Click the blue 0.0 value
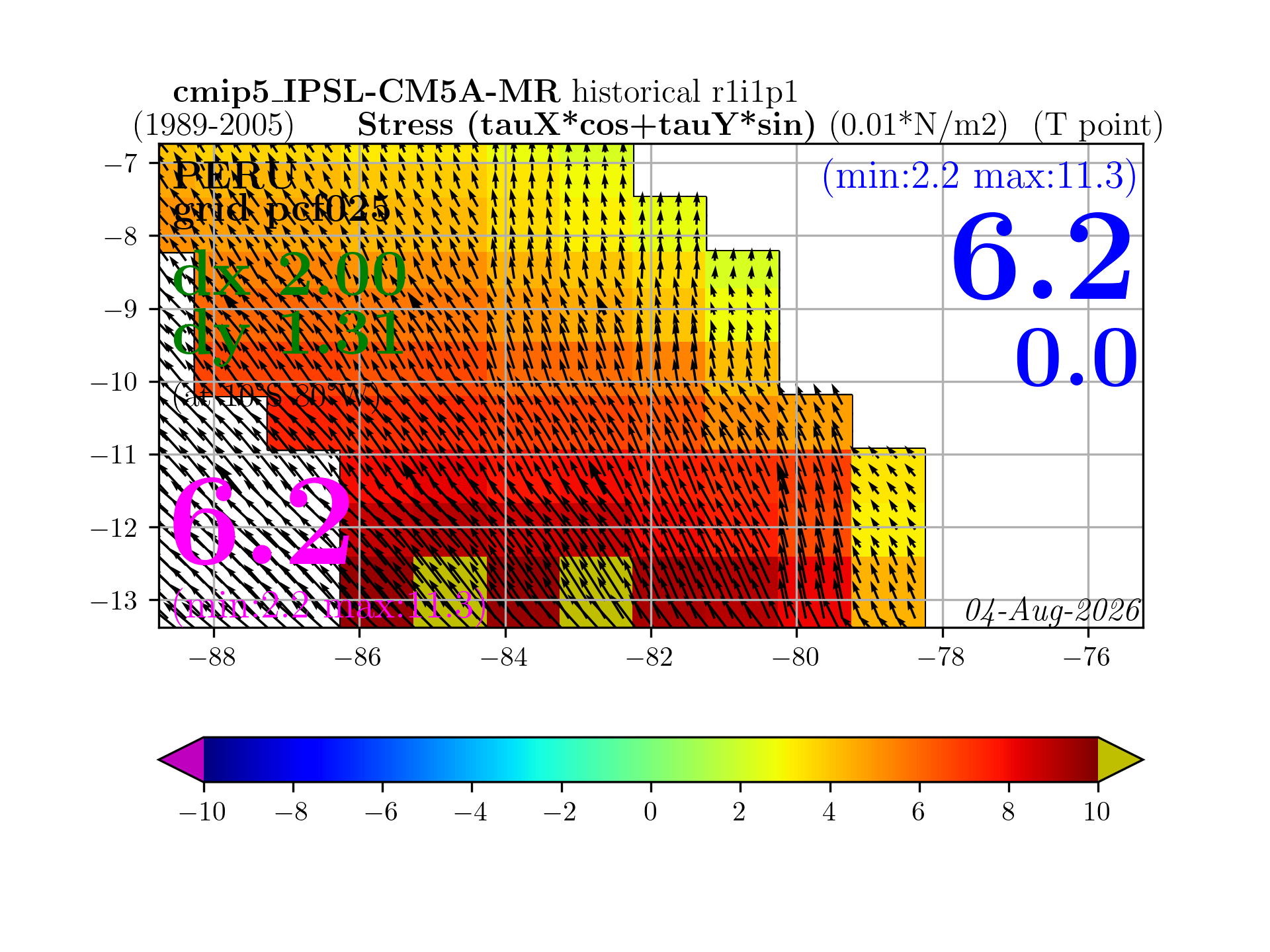This screenshot has width=1270, height=952. click(x=1077, y=358)
